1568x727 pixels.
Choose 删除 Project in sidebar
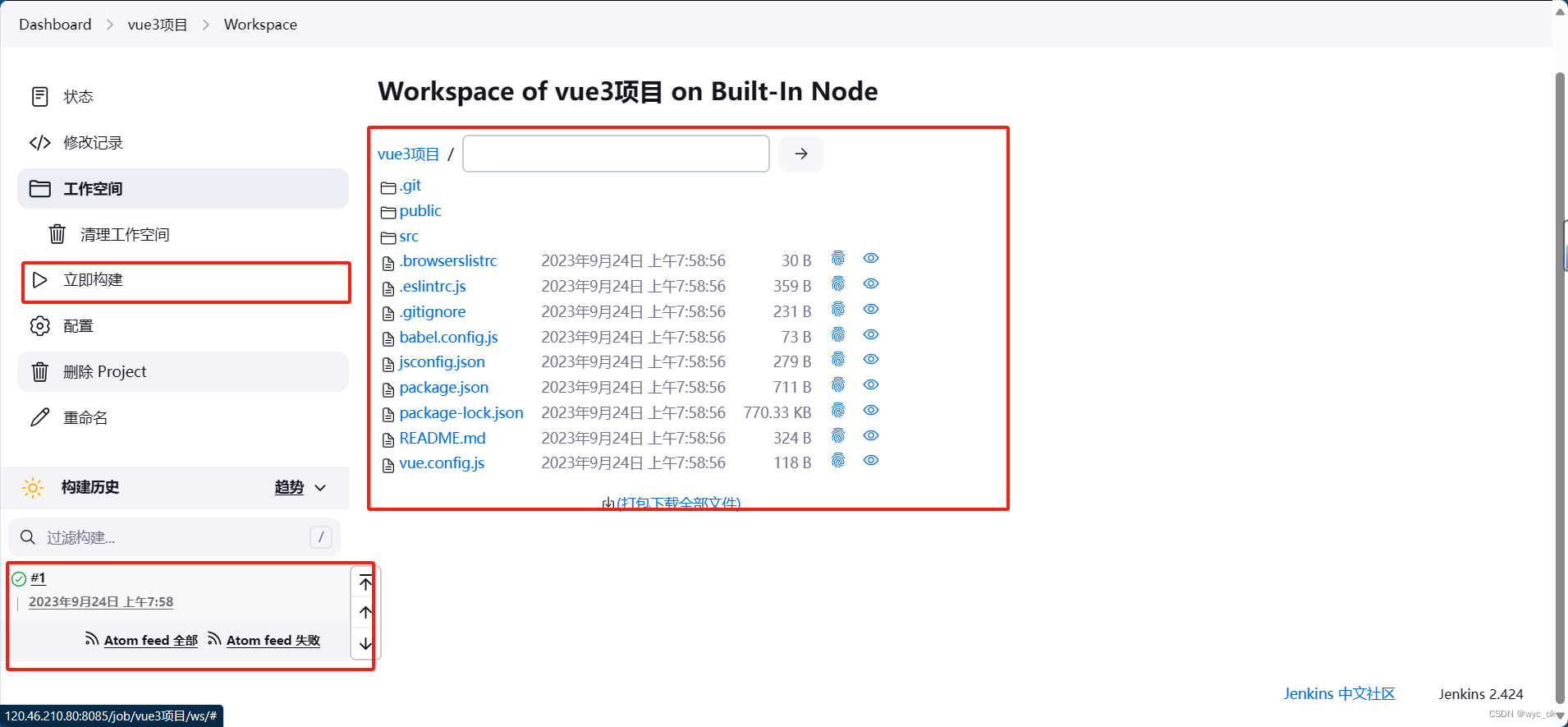(182, 372)
